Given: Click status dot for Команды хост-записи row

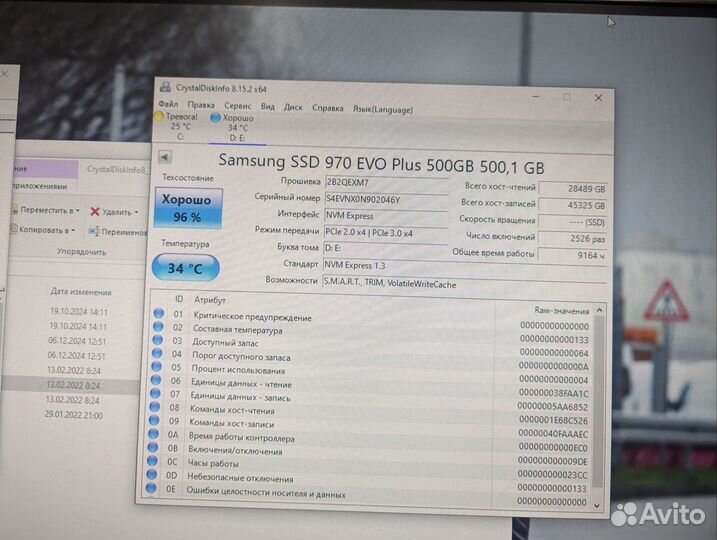Looking at the screenshot, I should coord(154,420).
